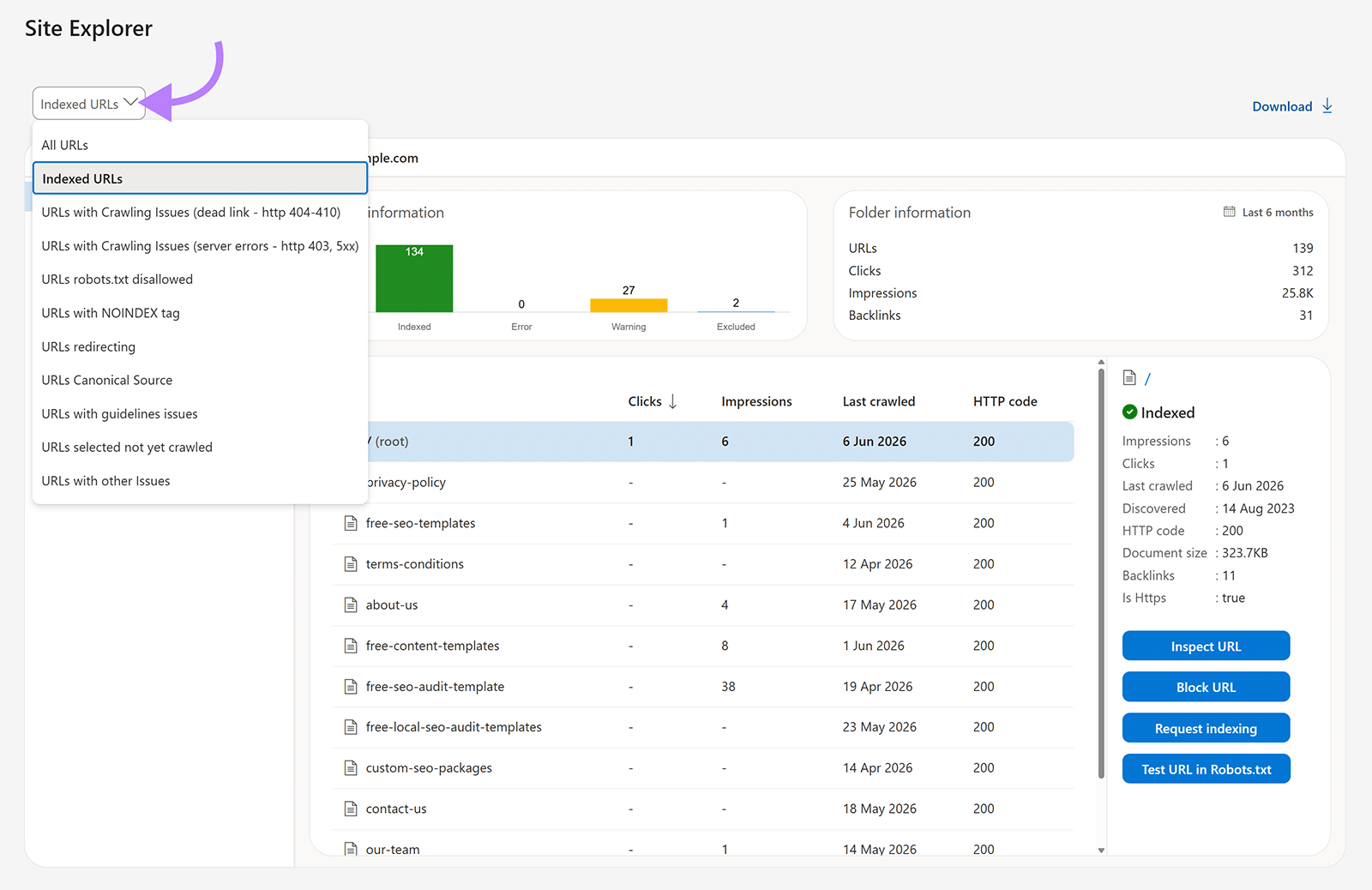The height and width of the screenshot is (890, 1372).
Task: Click the green Indexed bar in chart
Action: point(414,279)
